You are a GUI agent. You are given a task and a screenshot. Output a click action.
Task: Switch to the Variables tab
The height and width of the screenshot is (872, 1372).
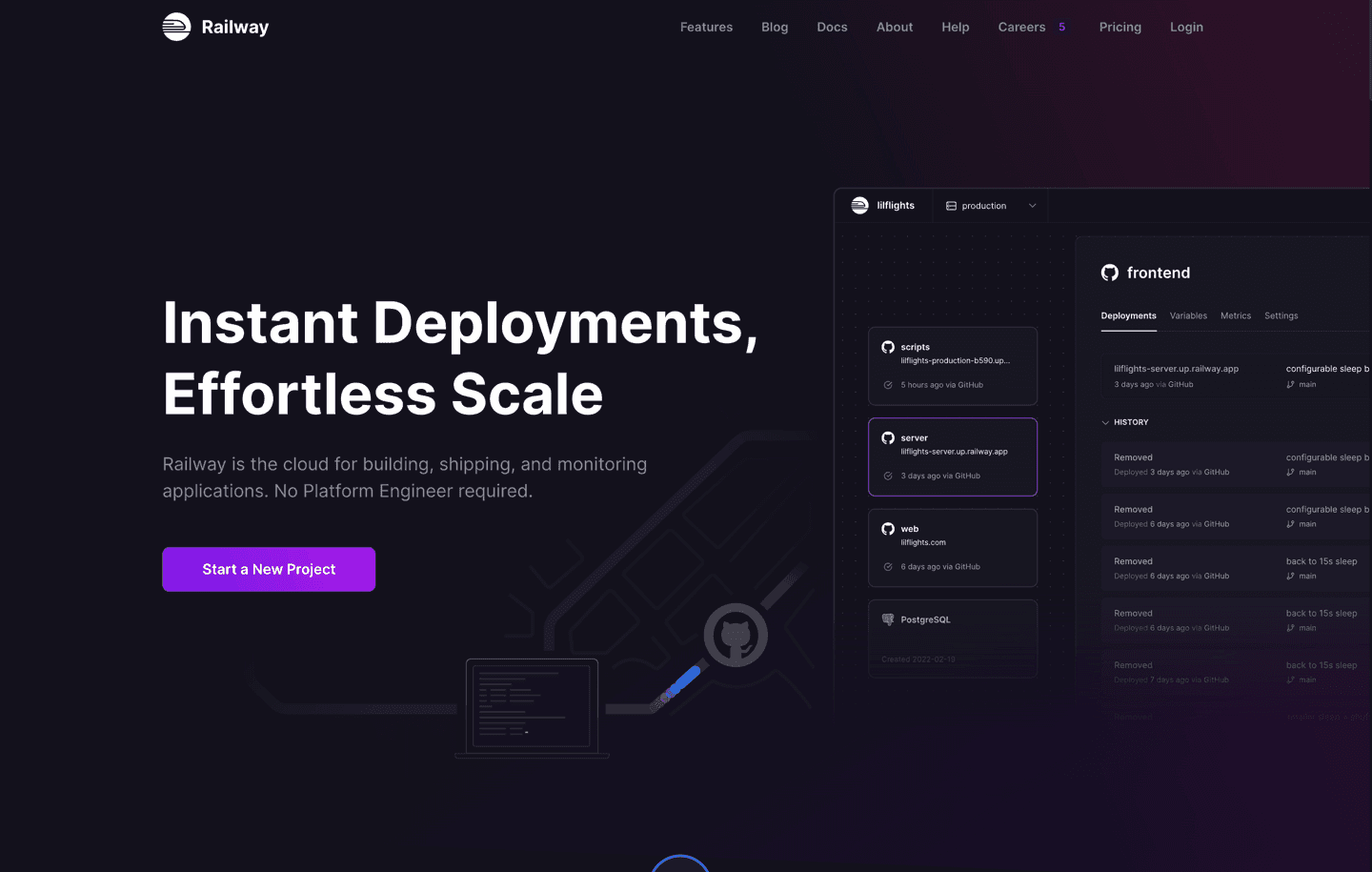coord(1188,316)
